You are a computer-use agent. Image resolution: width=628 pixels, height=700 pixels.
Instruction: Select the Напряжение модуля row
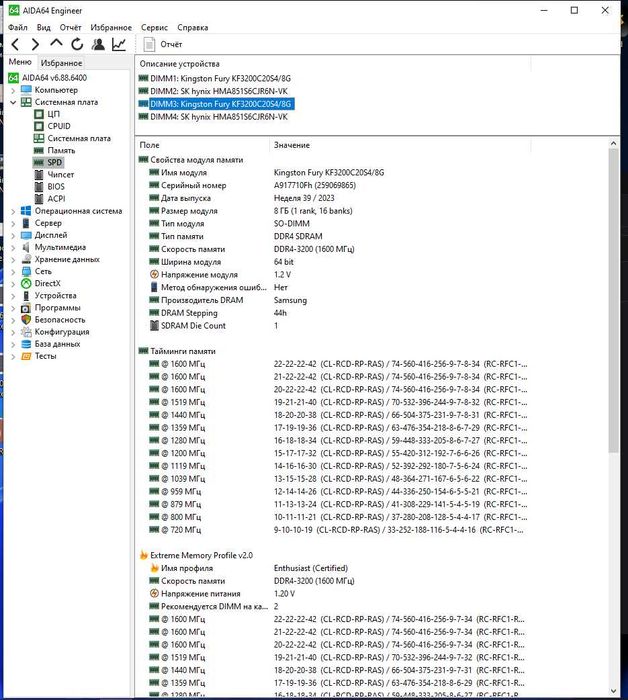[x=333, y=275]
